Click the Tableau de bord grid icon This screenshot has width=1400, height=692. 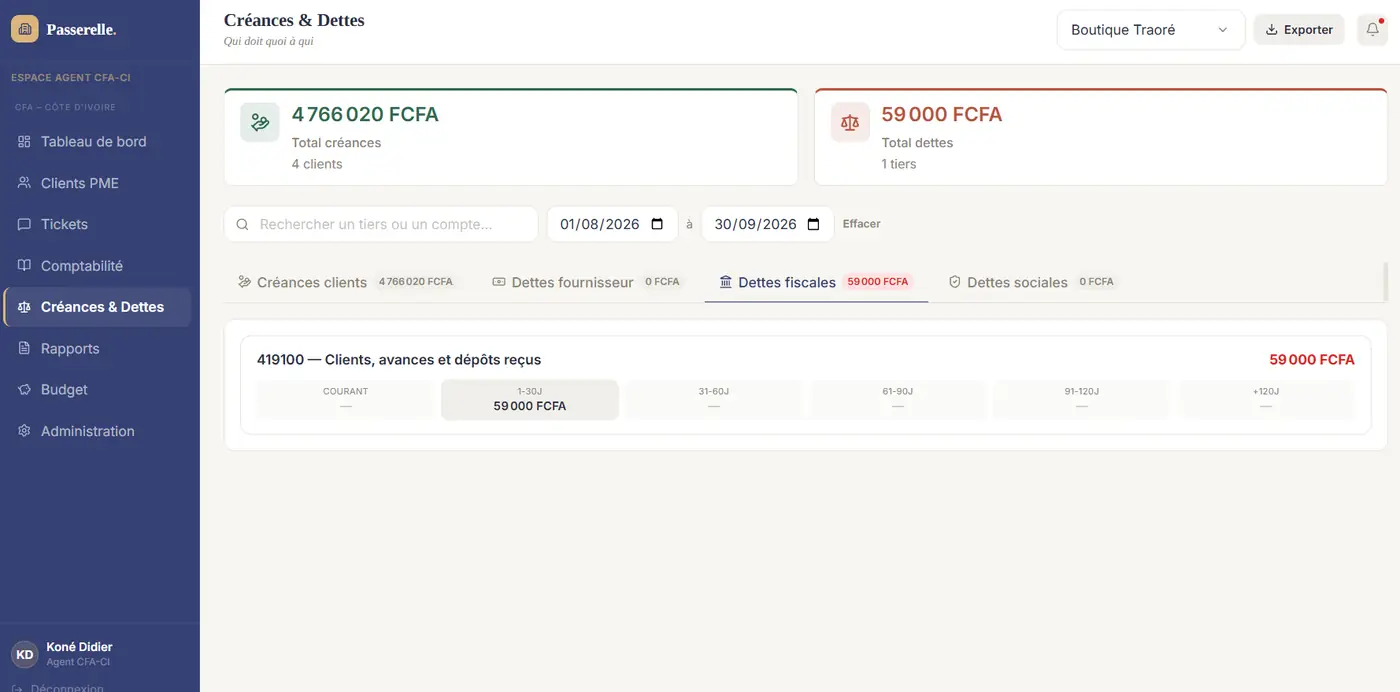pyautogui.click(x=24, y=142)
